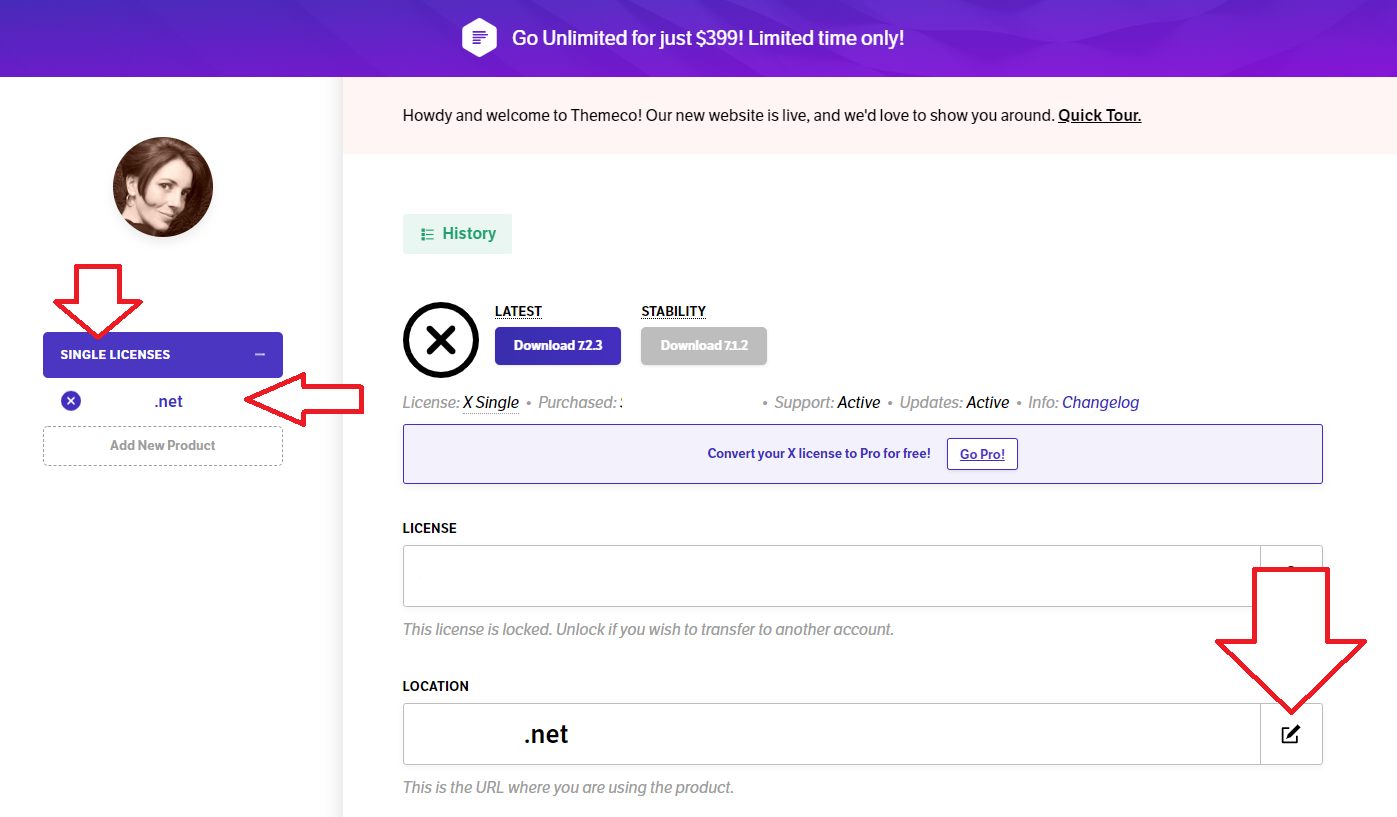Select the Single Licenses section header
This screenshot has width=1397, height=817.
pyautogui.click(x=163, y=355)
